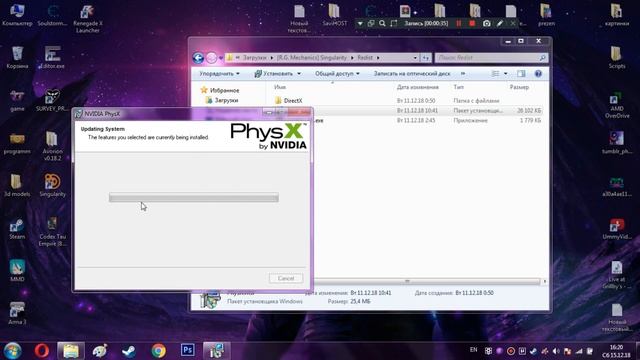Click Записать на оптический диск

click(x=412, y=74)
